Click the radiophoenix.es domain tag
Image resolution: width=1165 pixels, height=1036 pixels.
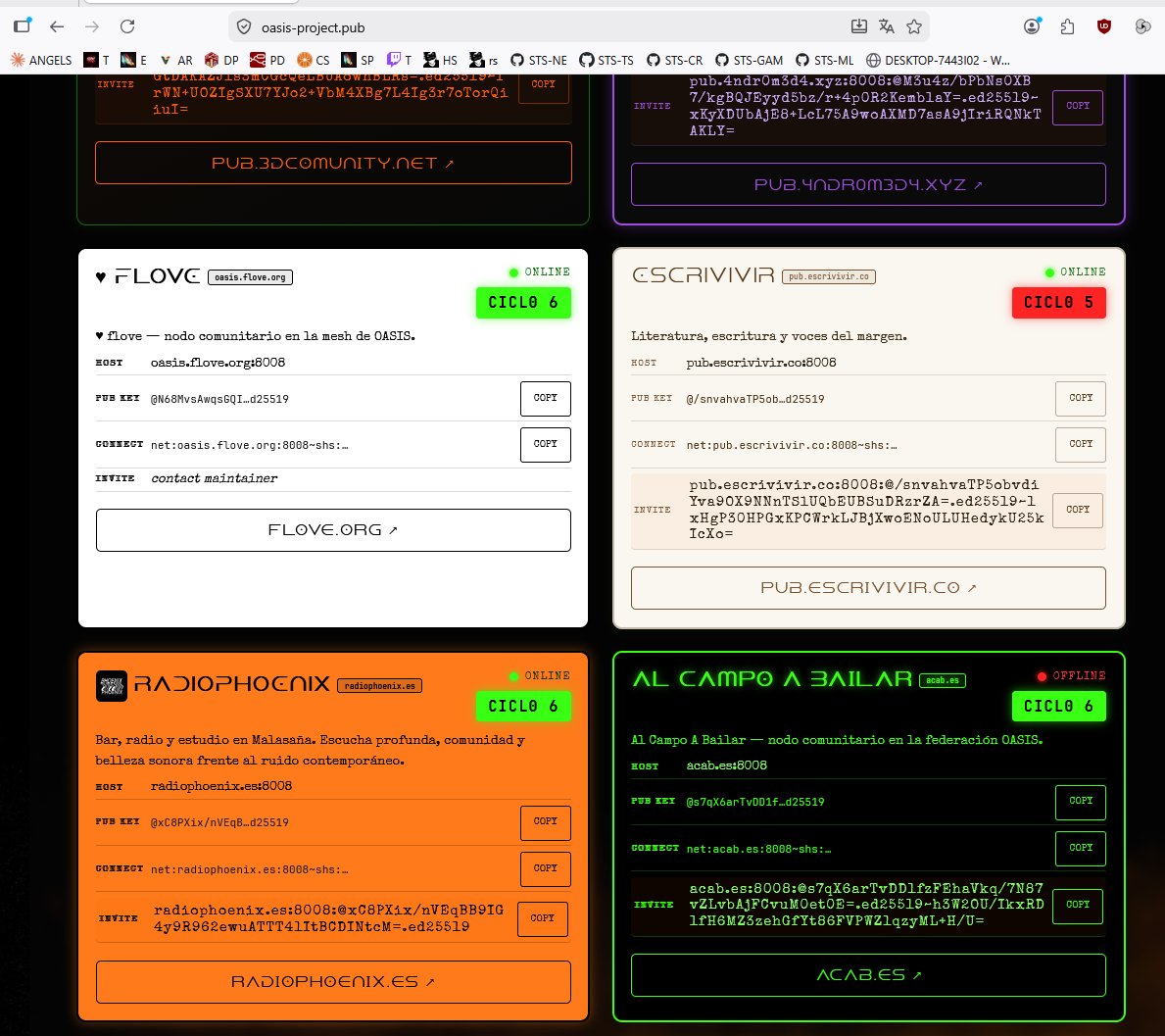click(x=379, y=686)
